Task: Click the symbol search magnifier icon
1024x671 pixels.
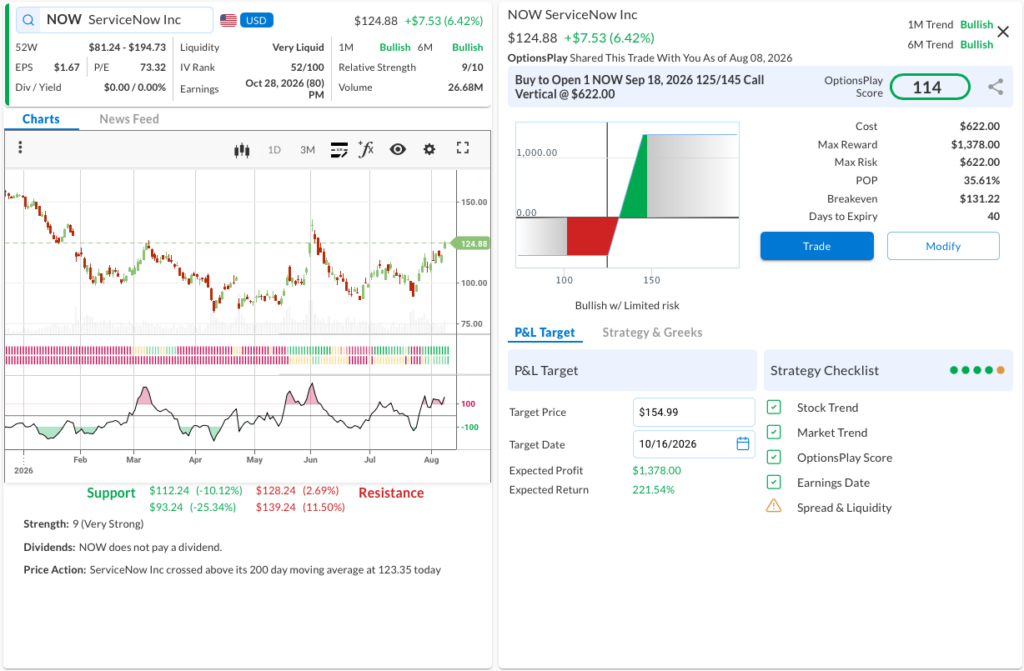Action: tap(28, 20)
